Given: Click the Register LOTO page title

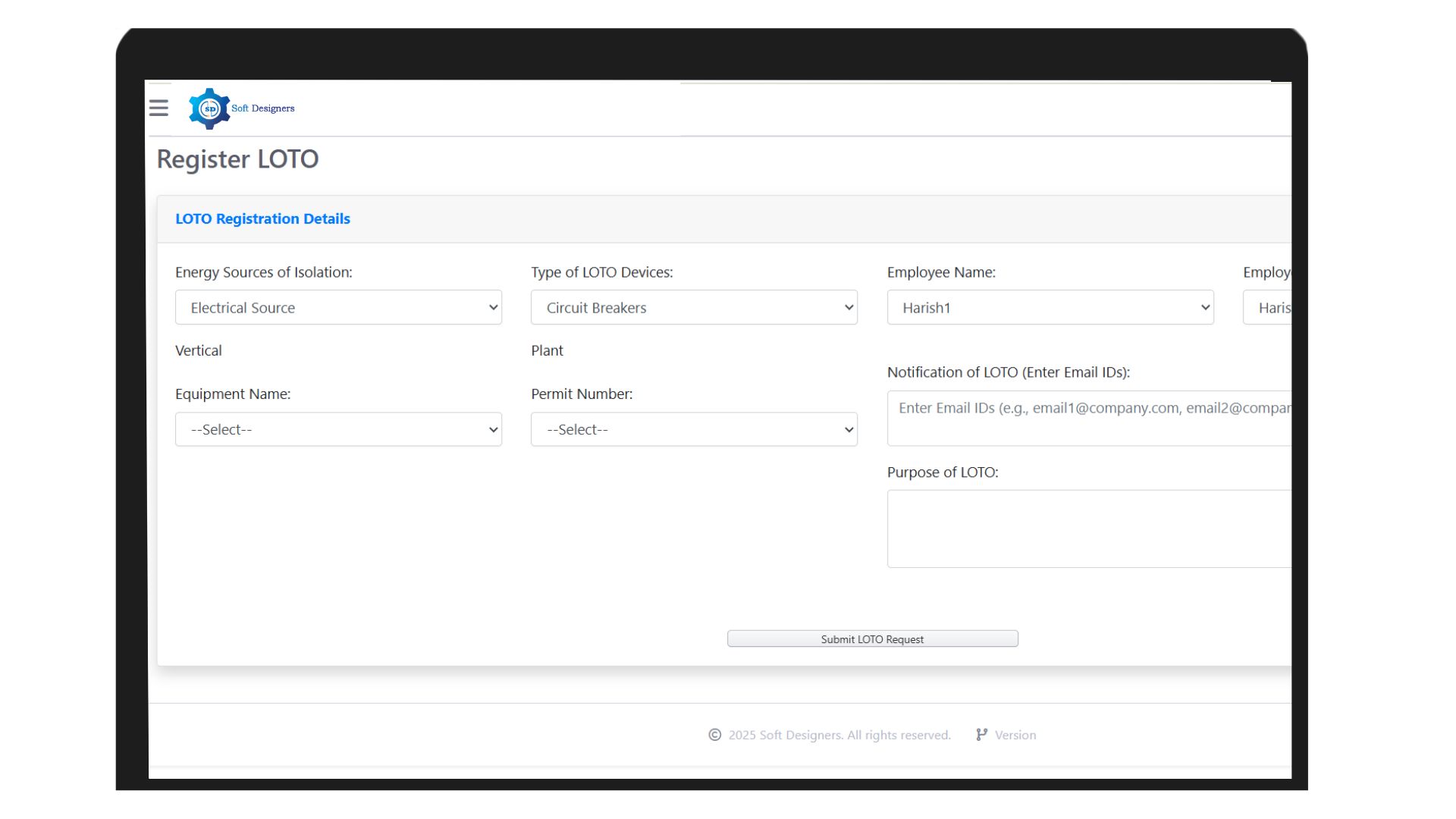Looking at the screenshot, I should coord(237,159).
